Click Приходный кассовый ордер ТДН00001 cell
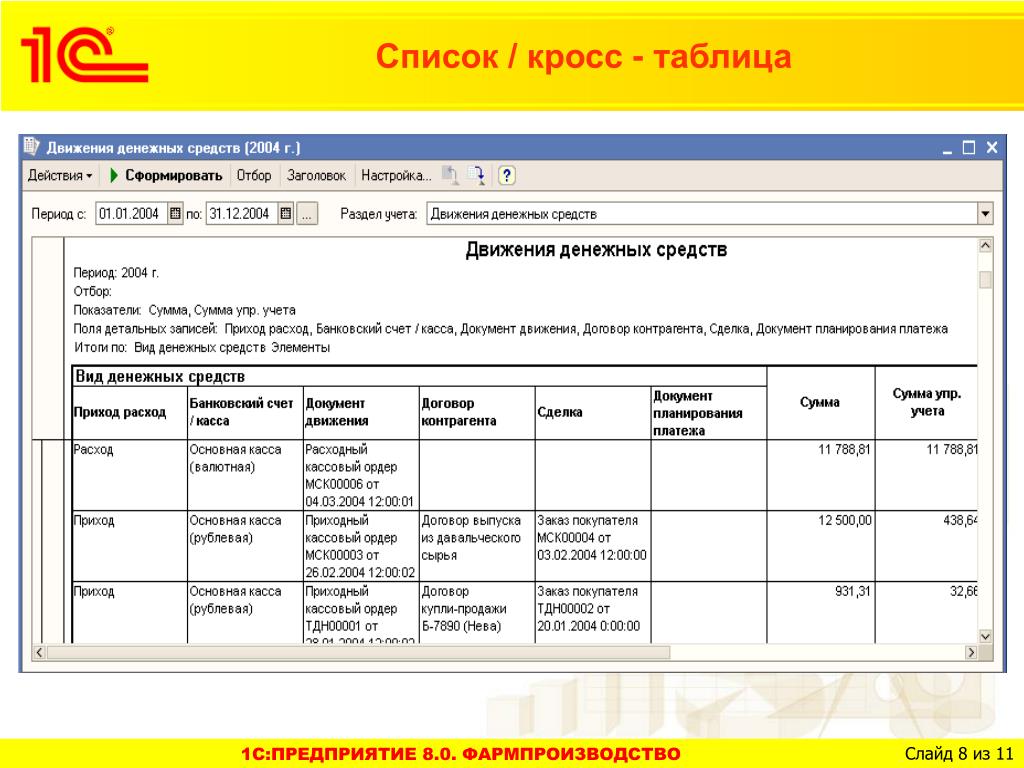1024x768 pixels. click(x=361, y=613)
